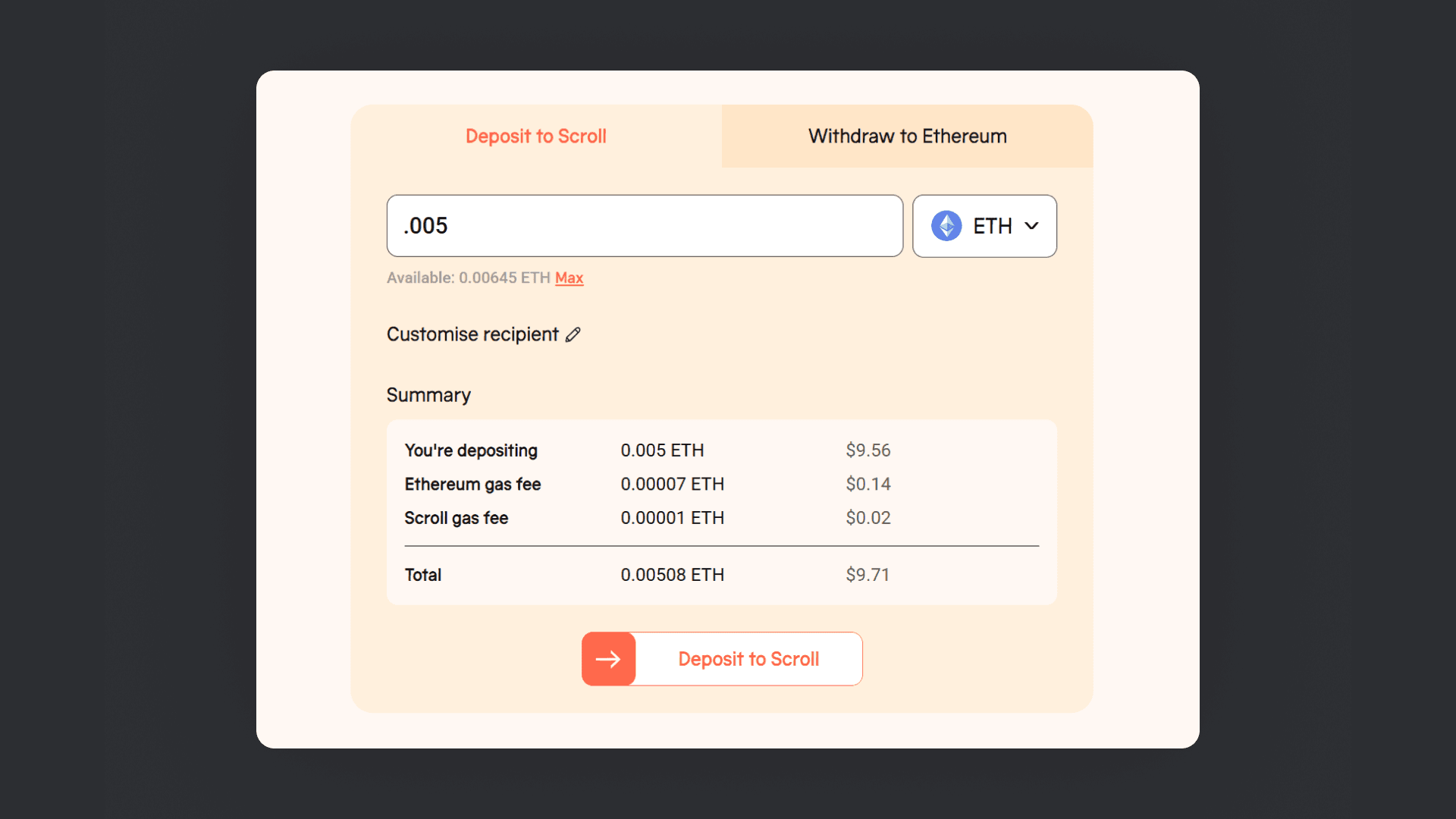Viewport: 1456px width, 819px height.
Task: Click the Max link to use full balance
Action: point(569,278)
